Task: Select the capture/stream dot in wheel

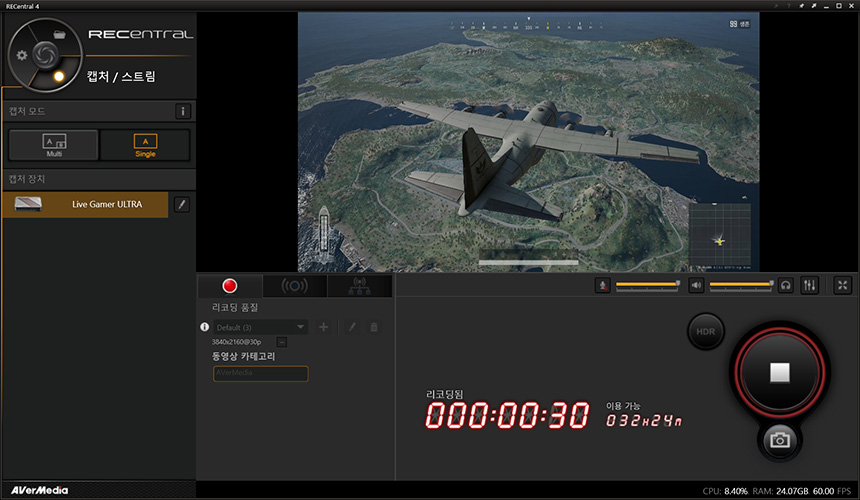Action: pyautogui.click(x=59, y=76)
